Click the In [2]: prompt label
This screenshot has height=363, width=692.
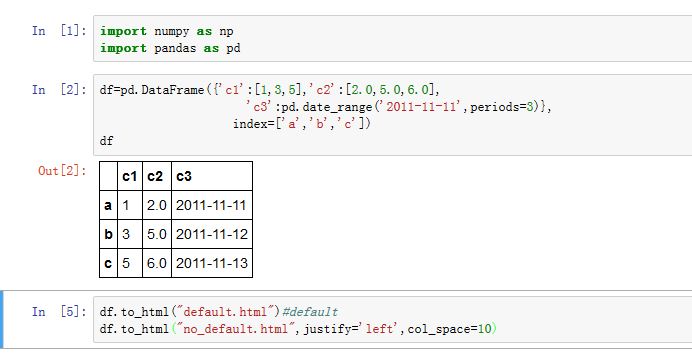coord(59,90)
